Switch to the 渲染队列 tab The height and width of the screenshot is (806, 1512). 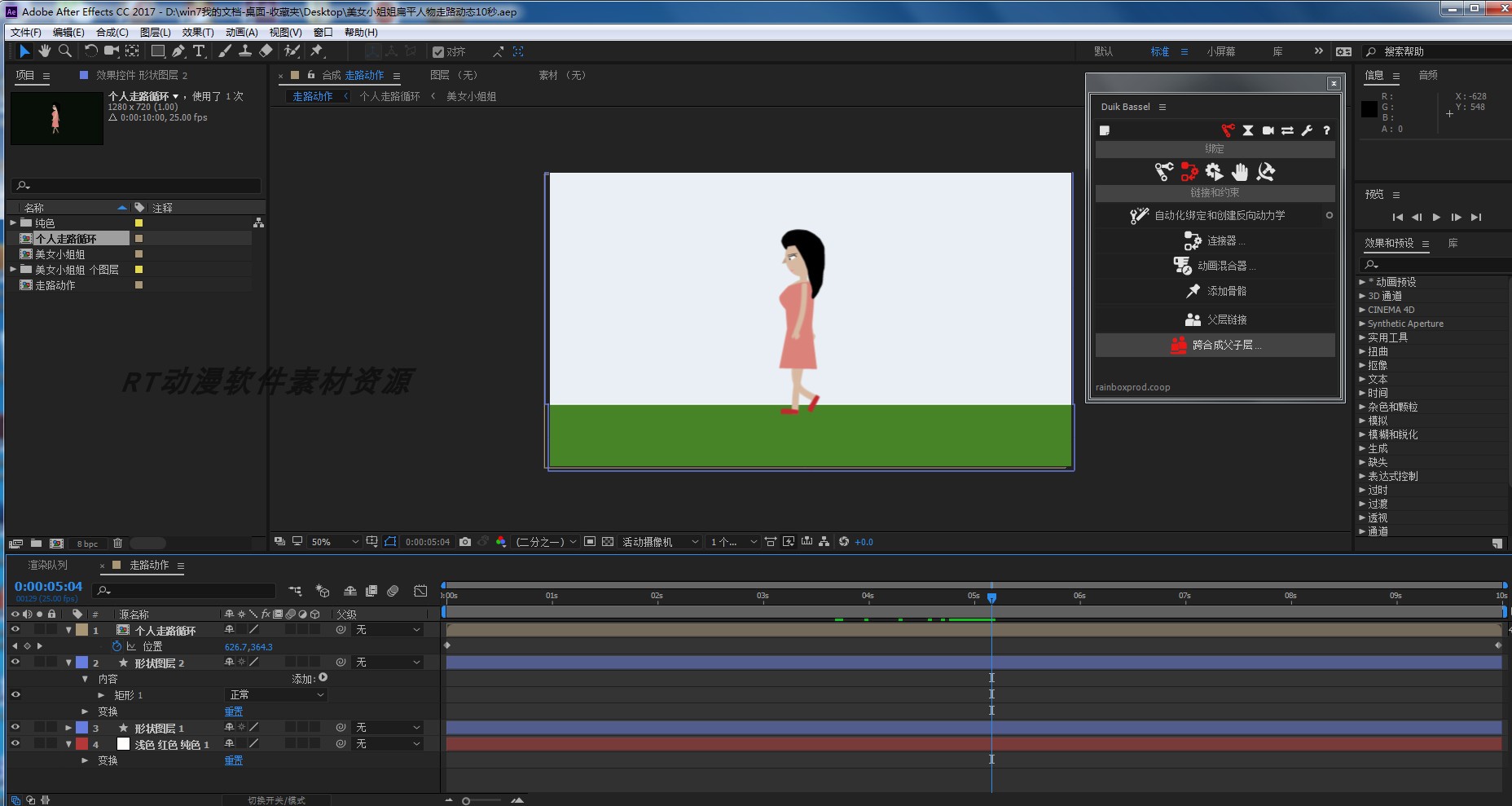point(48,565)
